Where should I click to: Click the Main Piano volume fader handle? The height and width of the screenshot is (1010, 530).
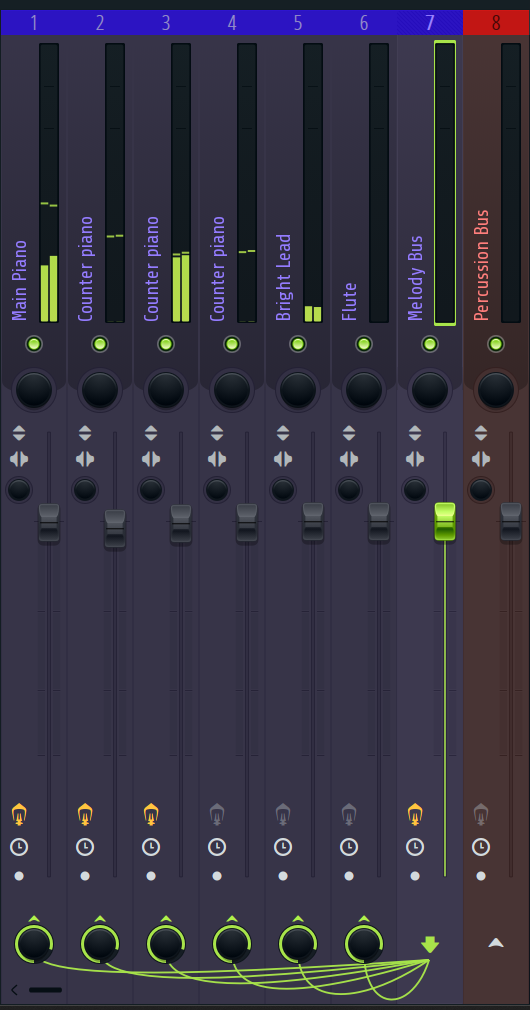49,523
